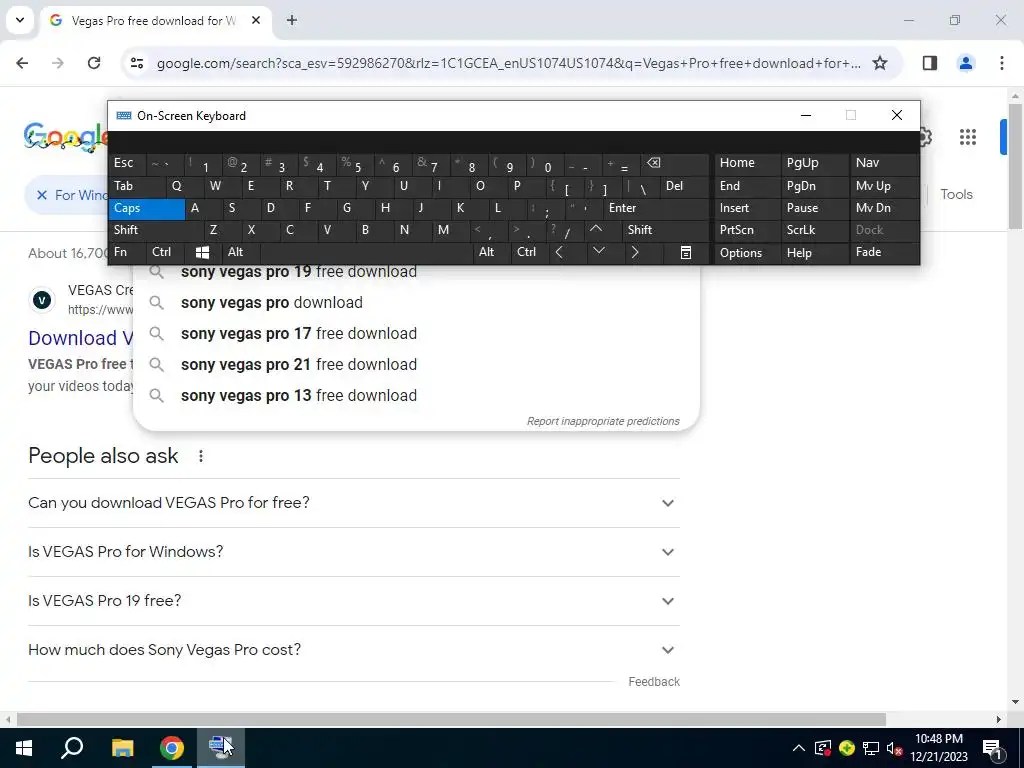Open Chrome profile avatar
The width and height of the screenshot is (1024, 768).
(966, 63)
